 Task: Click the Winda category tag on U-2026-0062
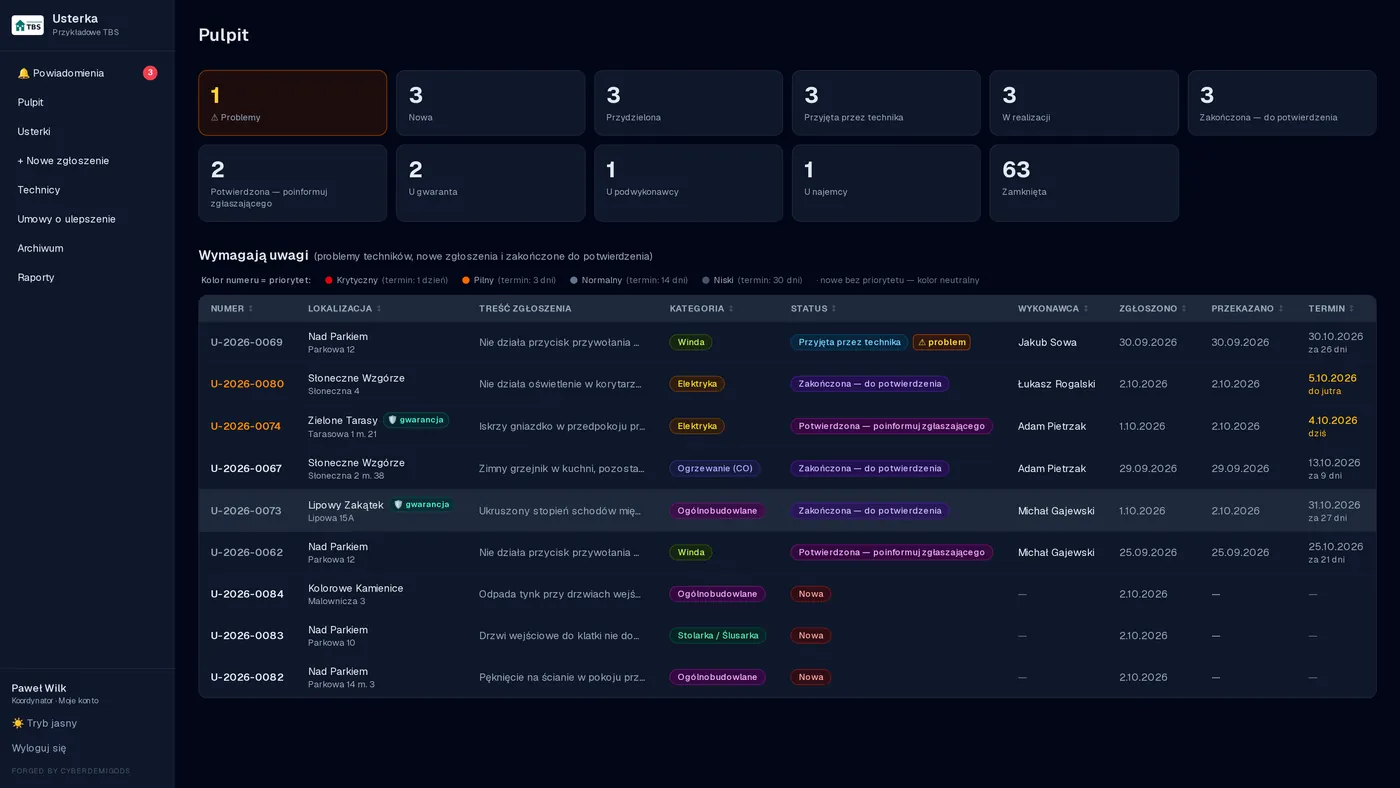click(691, 552)
